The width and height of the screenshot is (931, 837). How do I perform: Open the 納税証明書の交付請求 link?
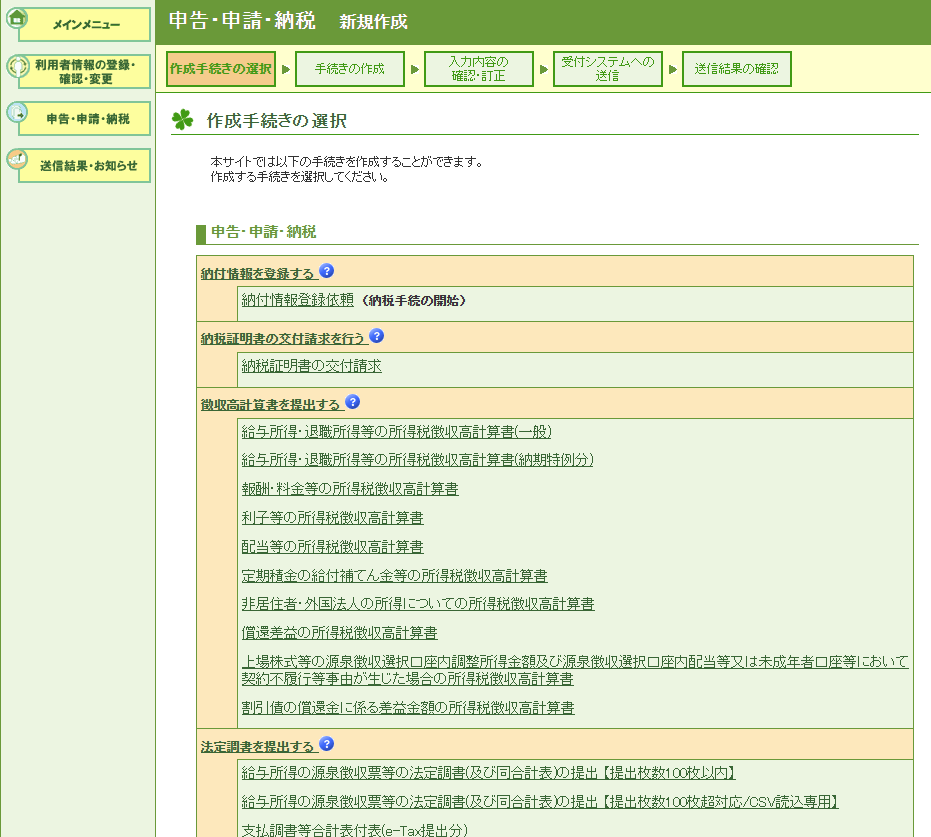(x=312, y=366)
